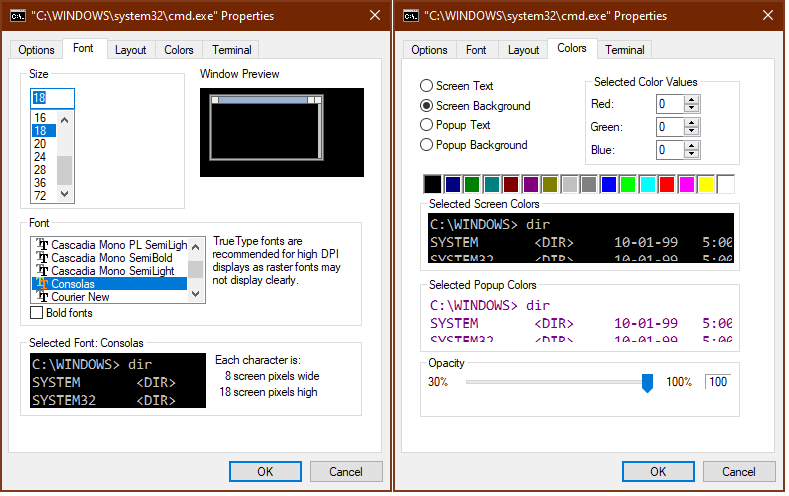The image size is (789, 496).
Task: Close the left Properties window
Action: [x=375, y=16]
